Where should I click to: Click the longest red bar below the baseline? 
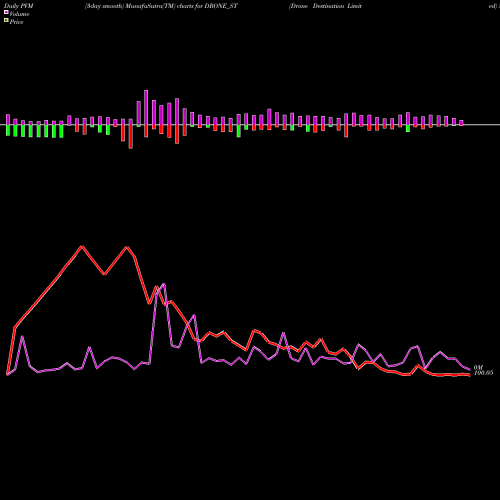coord(131,137)
